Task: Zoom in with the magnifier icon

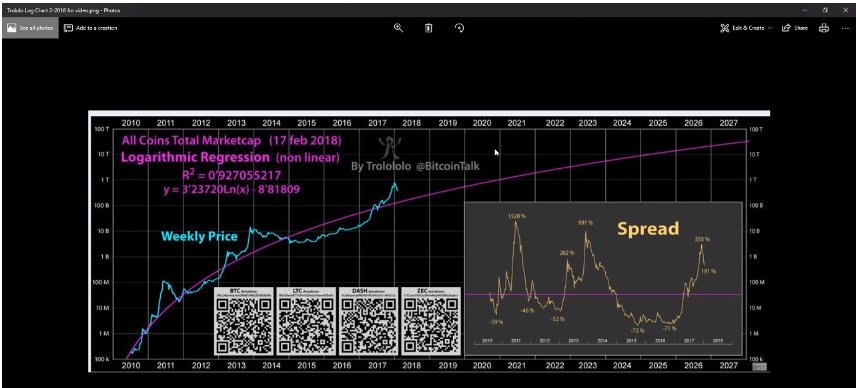Action: click(x=399, y=28)
